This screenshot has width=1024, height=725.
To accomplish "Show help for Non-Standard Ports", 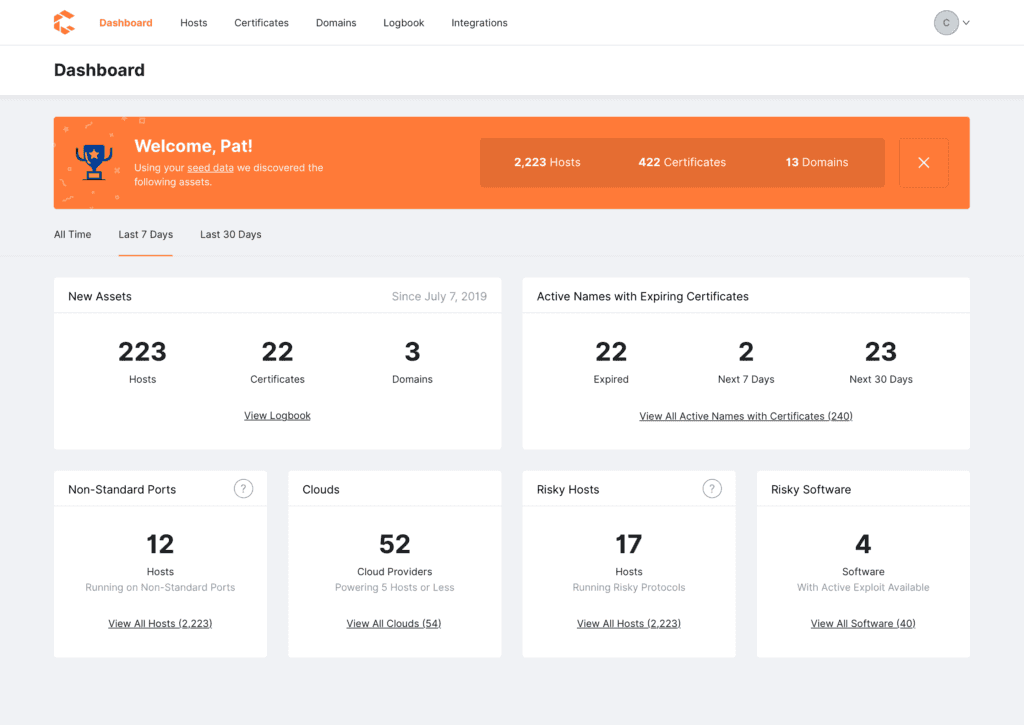I will tap(244, 489).
